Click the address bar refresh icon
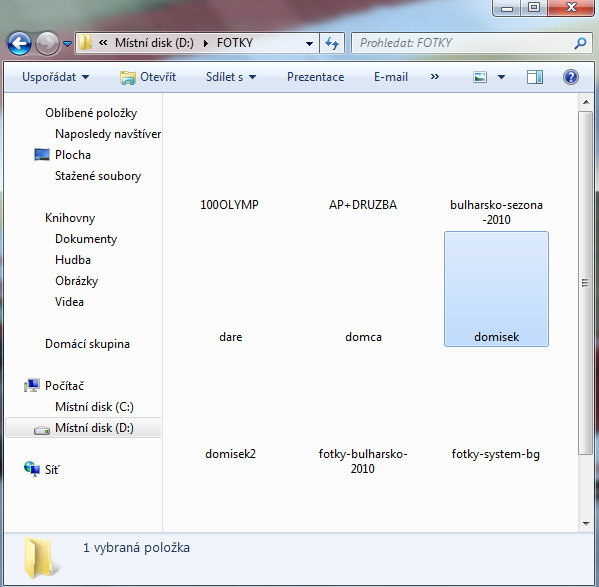The image size is (599, 587). [x=332, y=43]
